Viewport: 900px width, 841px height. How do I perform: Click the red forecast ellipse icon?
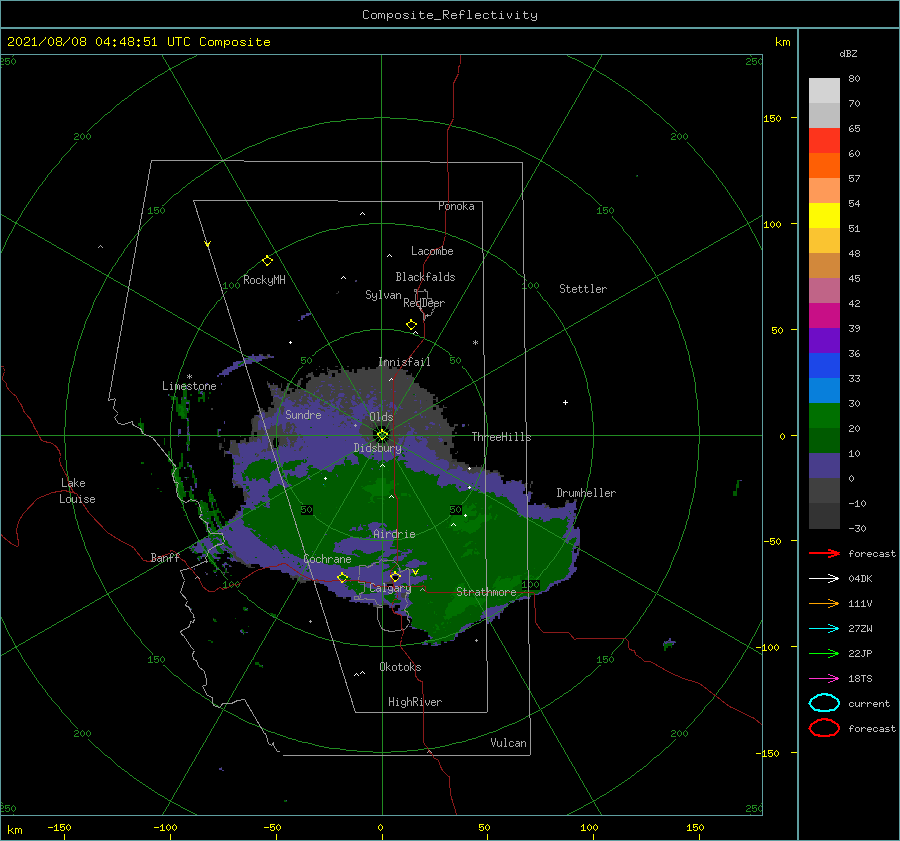824,728
